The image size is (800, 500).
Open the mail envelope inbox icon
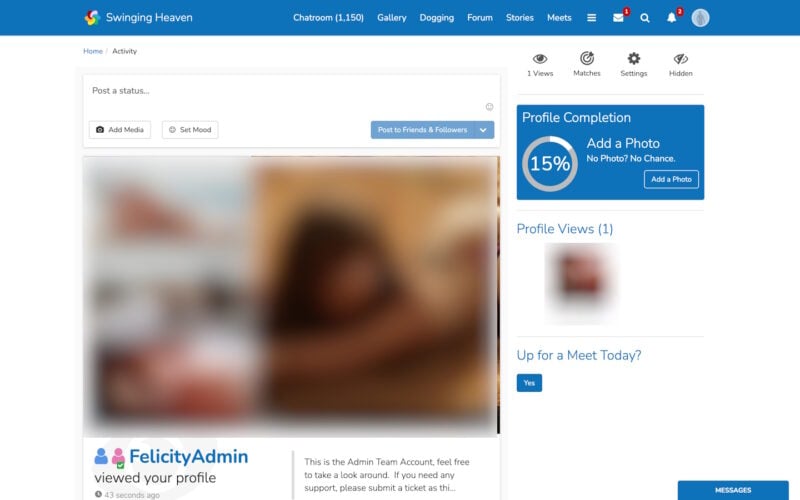pyautogui.click(x=618, y=18)
